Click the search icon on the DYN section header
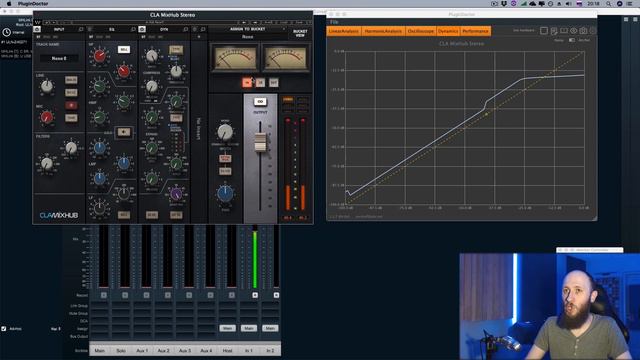640x360 pixels. point(186,29)
